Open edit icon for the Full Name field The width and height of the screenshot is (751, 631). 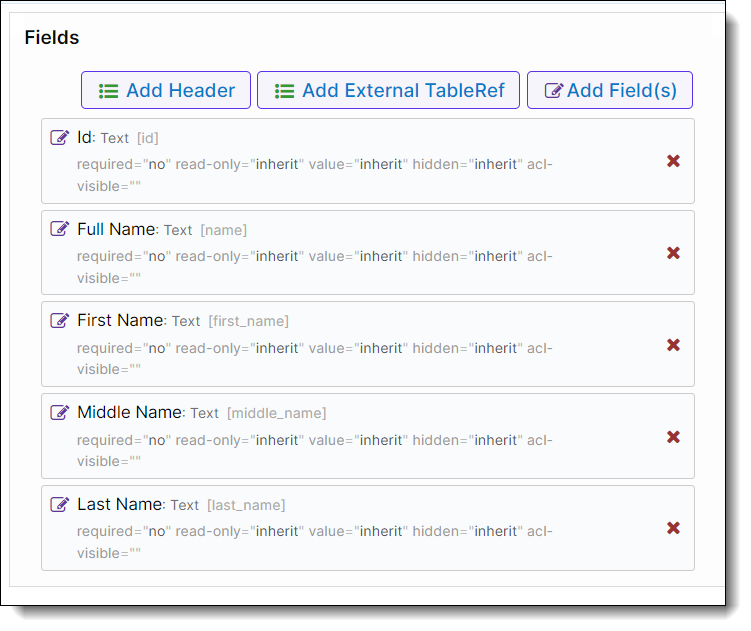pos(59,229)
